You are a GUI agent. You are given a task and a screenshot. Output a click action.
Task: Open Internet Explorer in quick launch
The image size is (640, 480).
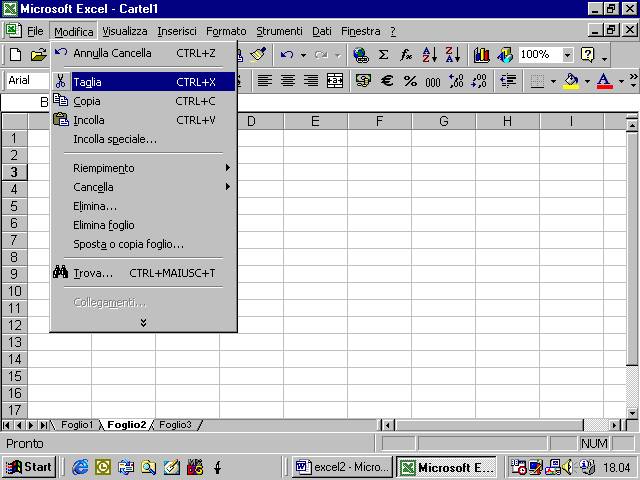pos(80,467)
